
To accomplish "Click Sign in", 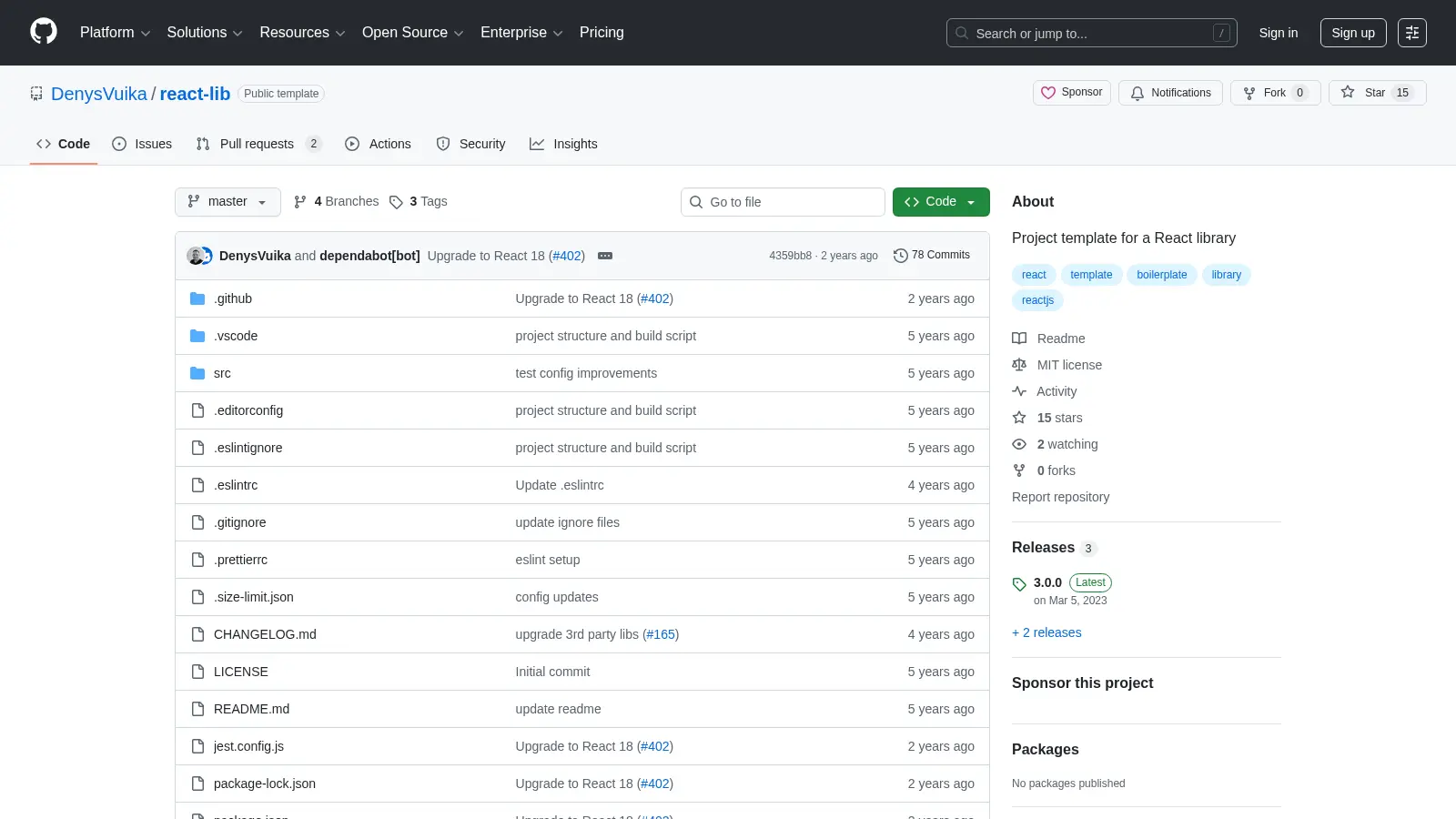I will [x=1279, y=33].
